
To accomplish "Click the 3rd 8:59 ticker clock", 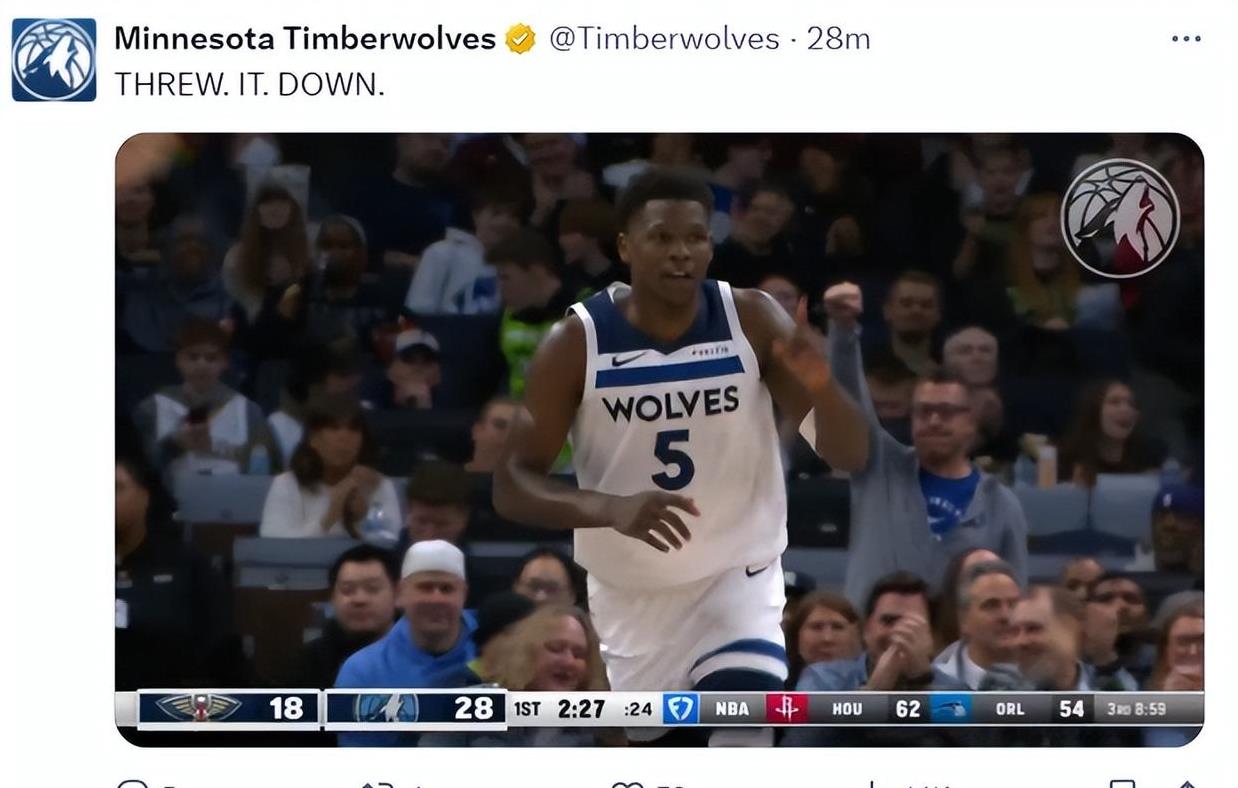I will [x=1136, y=709].
